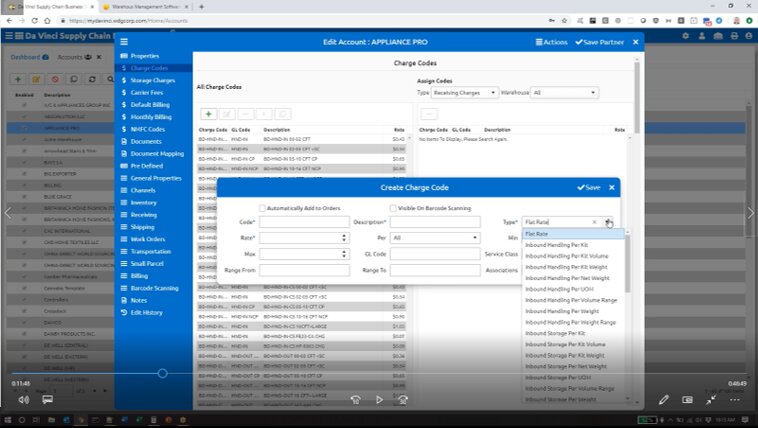Toggle the hamburger menu in Edit Account sidebar

(124, 42)
